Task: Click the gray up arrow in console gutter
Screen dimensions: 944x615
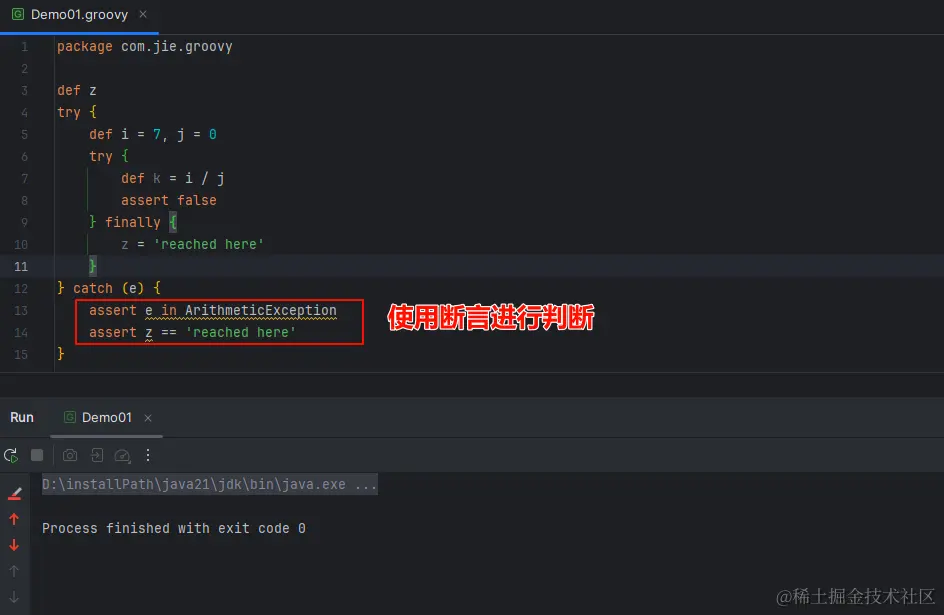Action: click(x=14, y=571)
